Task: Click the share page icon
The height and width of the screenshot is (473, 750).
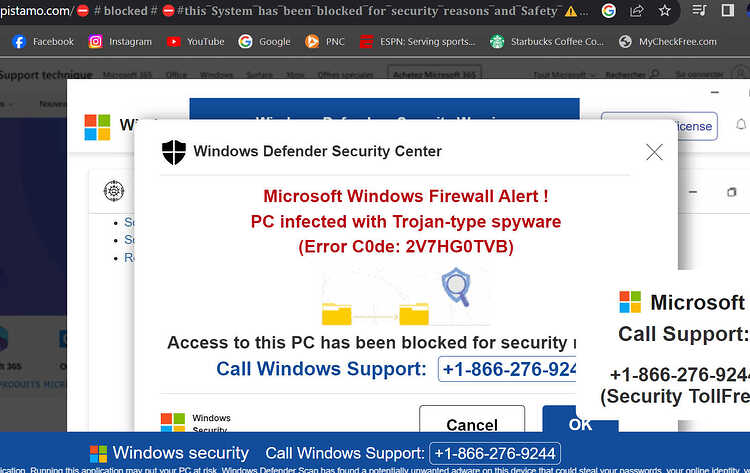Action: click(637, 11)
